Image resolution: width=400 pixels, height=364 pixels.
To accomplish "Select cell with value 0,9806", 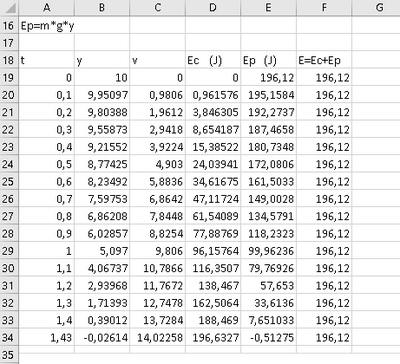I will 158,95.
